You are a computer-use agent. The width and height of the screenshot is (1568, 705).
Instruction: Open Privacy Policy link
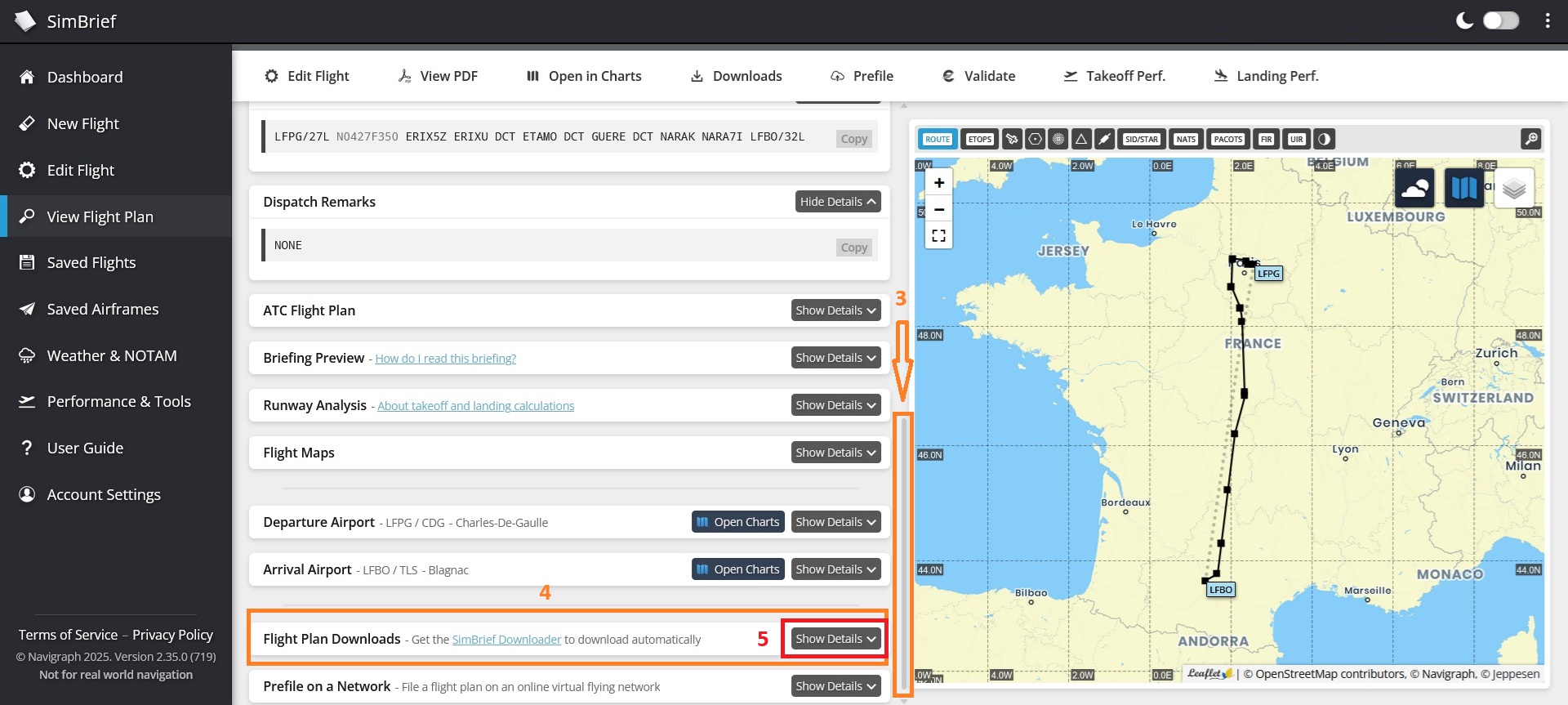[x=172, y=635]
